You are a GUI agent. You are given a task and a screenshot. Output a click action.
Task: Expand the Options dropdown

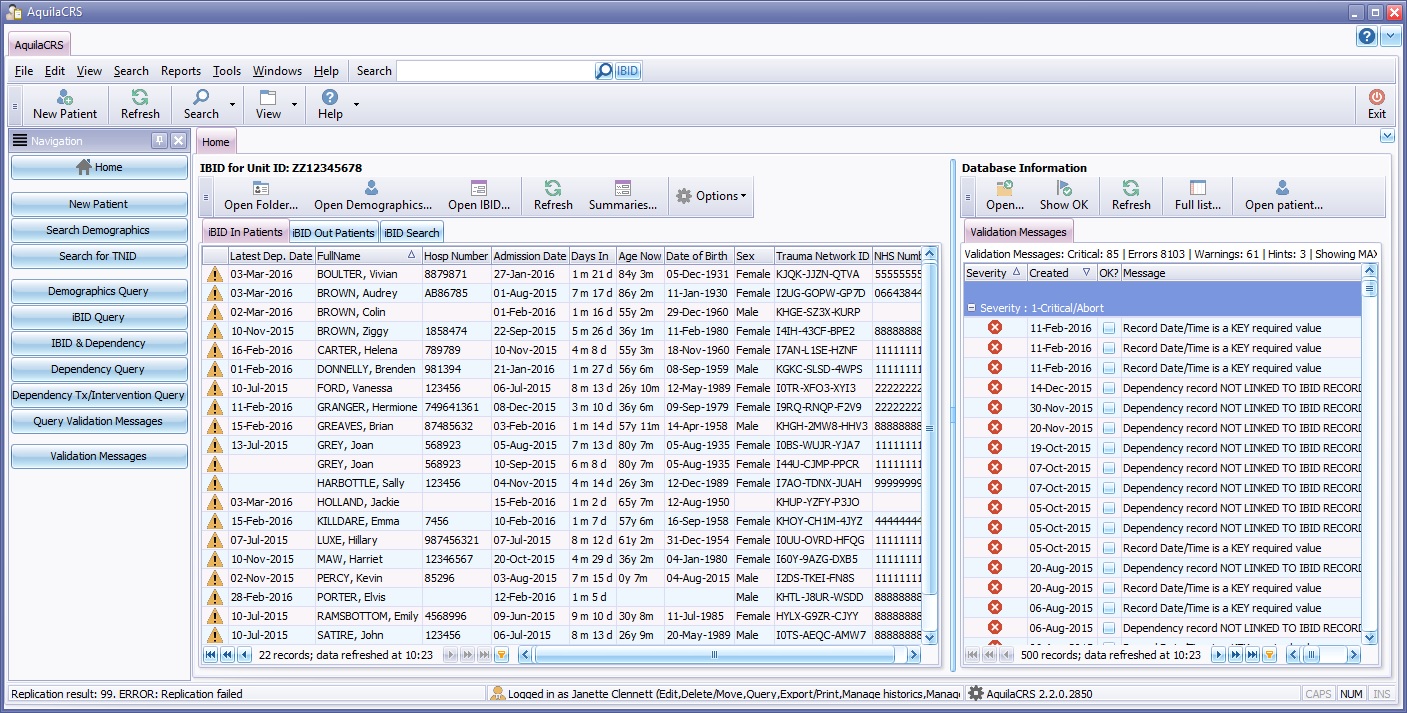click(712, 196)
